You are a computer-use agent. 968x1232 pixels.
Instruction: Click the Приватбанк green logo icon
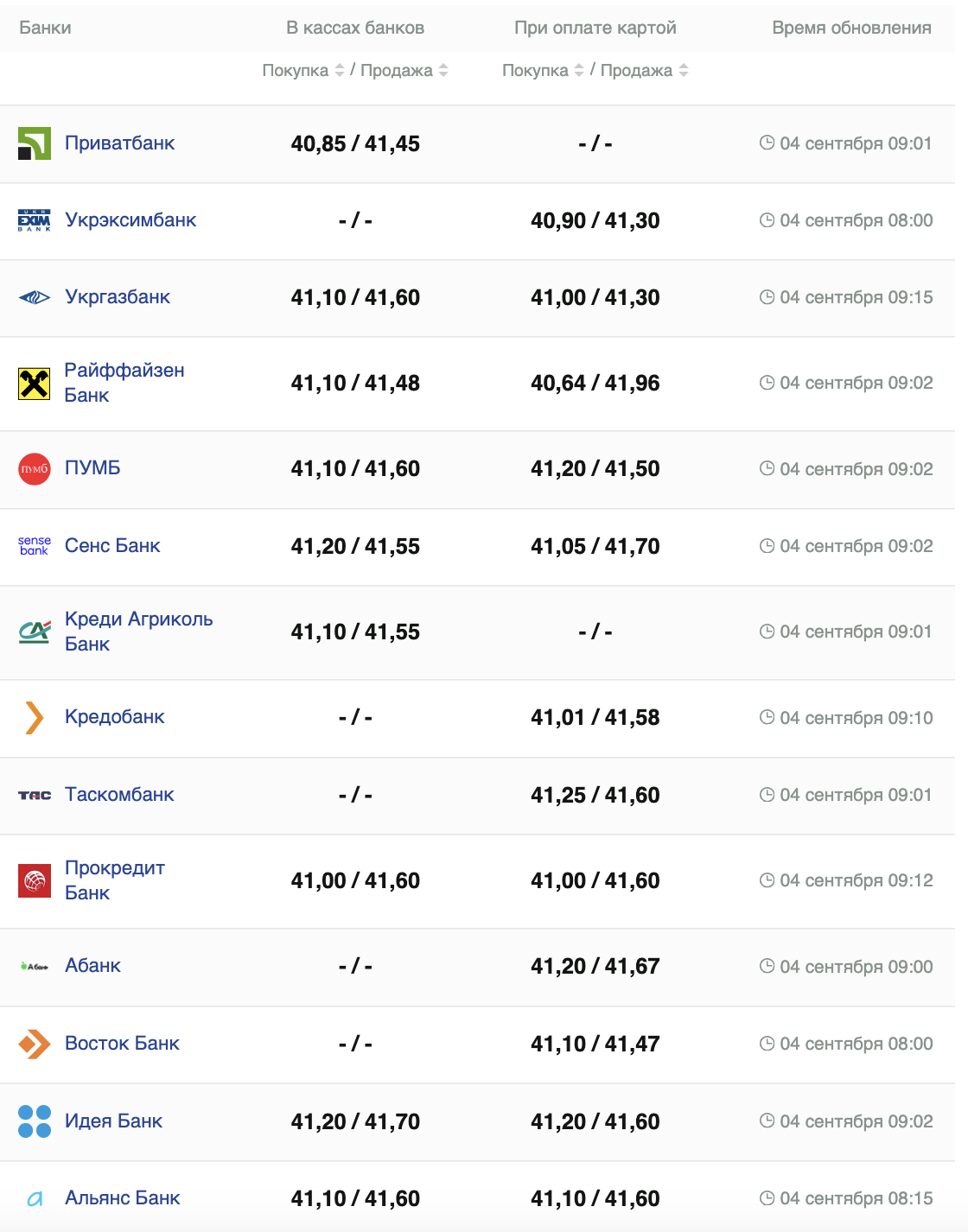coord(35,143)
